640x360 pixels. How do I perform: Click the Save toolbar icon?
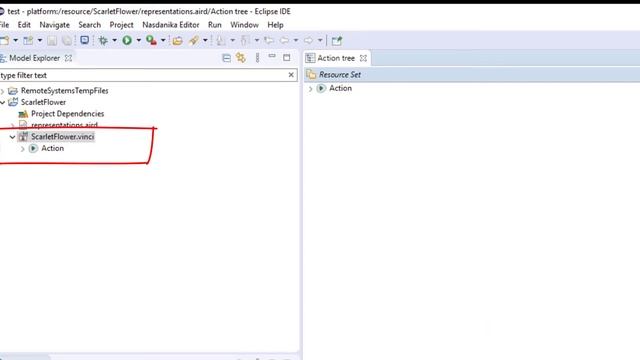(x=52, y=40)
